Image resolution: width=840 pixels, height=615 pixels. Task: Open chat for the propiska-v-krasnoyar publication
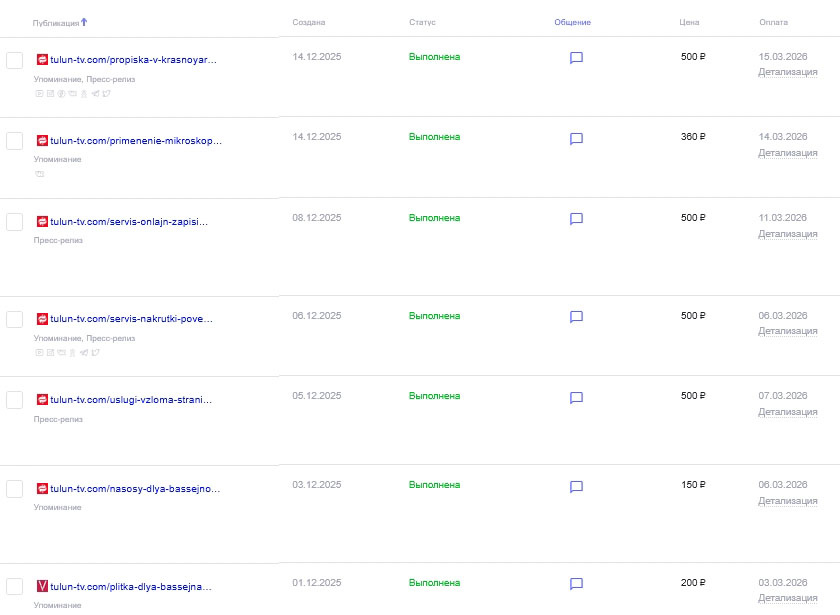576,58
